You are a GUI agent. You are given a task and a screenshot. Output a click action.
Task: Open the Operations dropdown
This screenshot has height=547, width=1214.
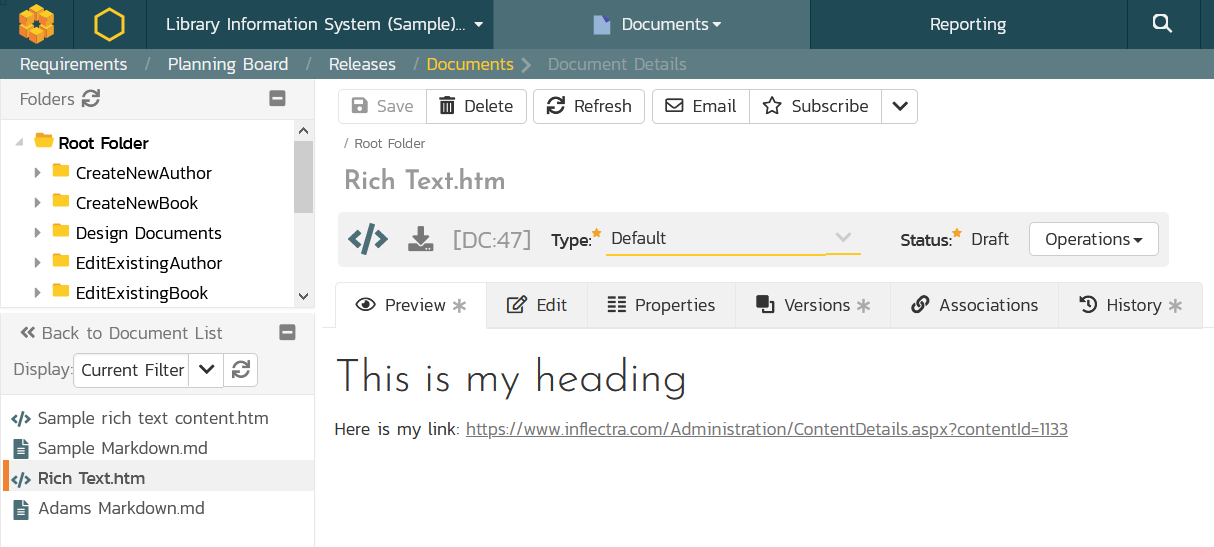tap(1093, 239)
